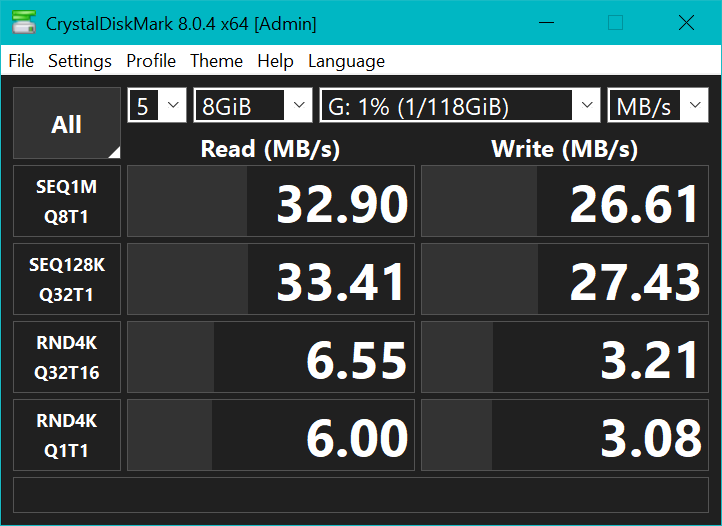Image resolution: width=722 pixels, height=526 pixels.
Task: Start all benchmarks with the All button
Action: click(67, 124)
